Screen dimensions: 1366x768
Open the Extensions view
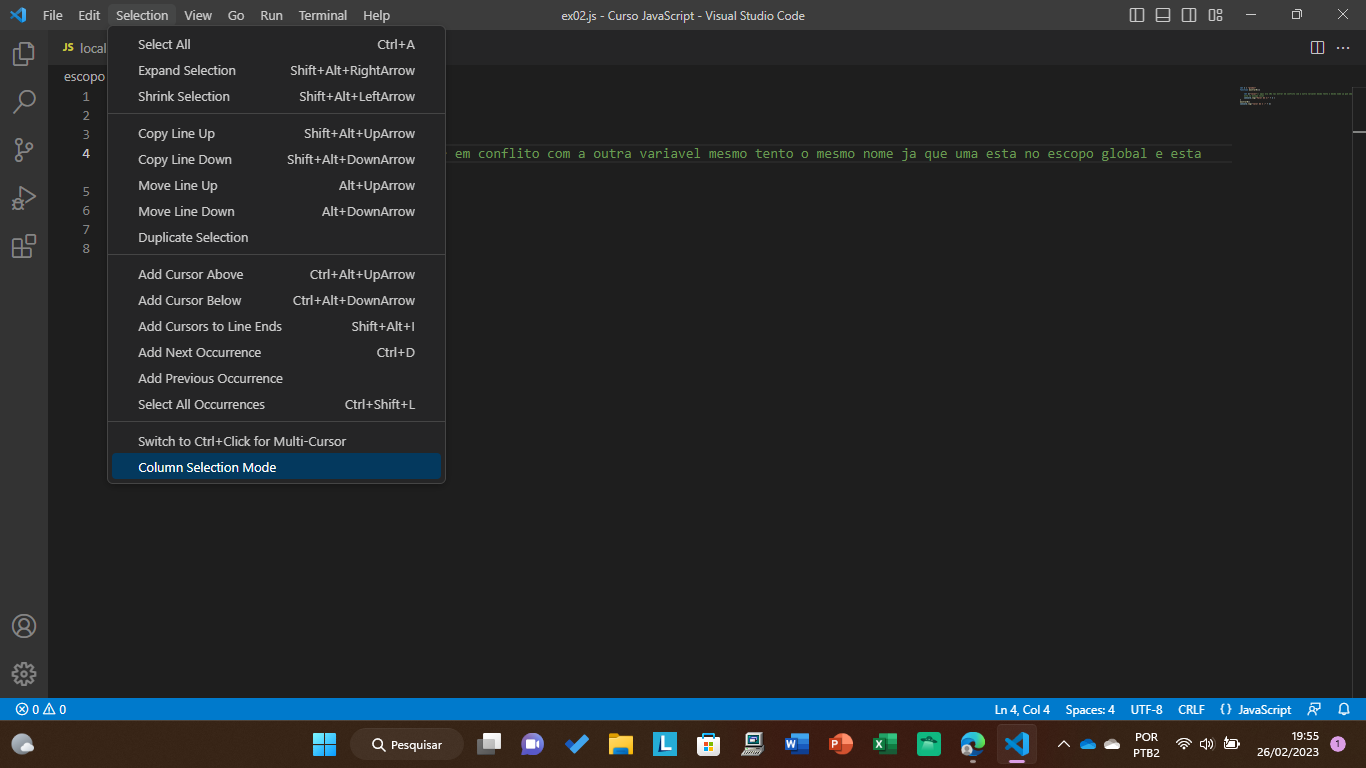tap(24, 246)
